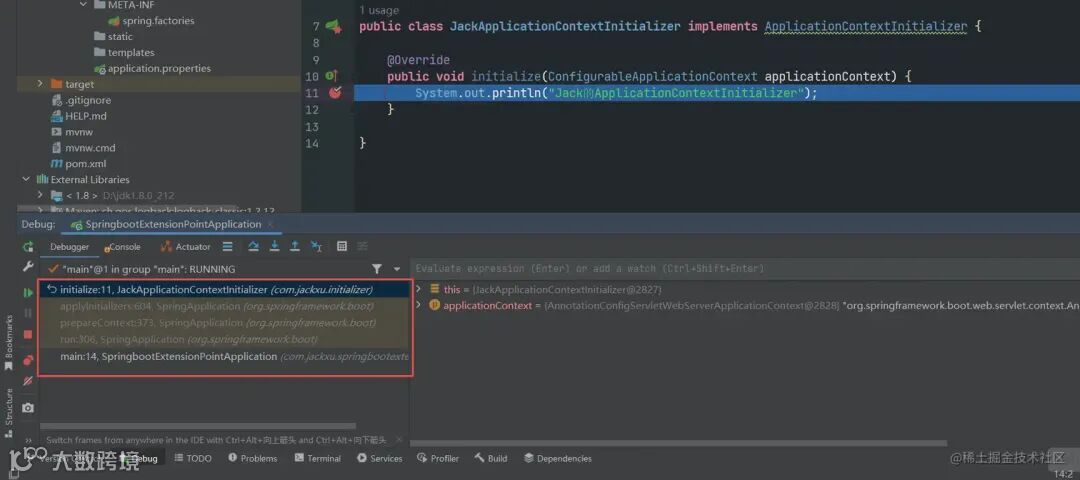Focus the Evaluate expression input field

click(745, 269)
